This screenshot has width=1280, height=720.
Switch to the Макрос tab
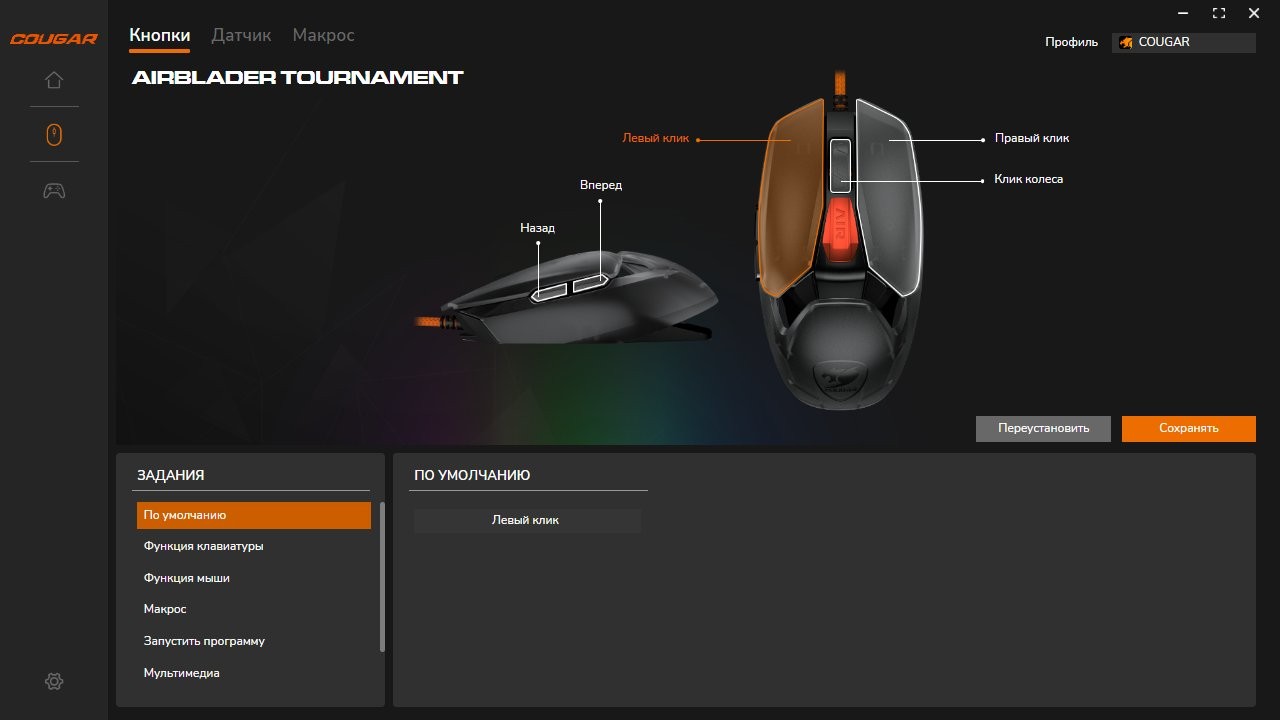point(323,35)
